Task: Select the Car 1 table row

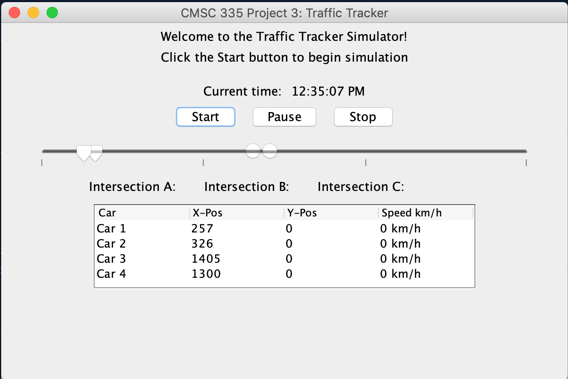Action: click(284, 229)
